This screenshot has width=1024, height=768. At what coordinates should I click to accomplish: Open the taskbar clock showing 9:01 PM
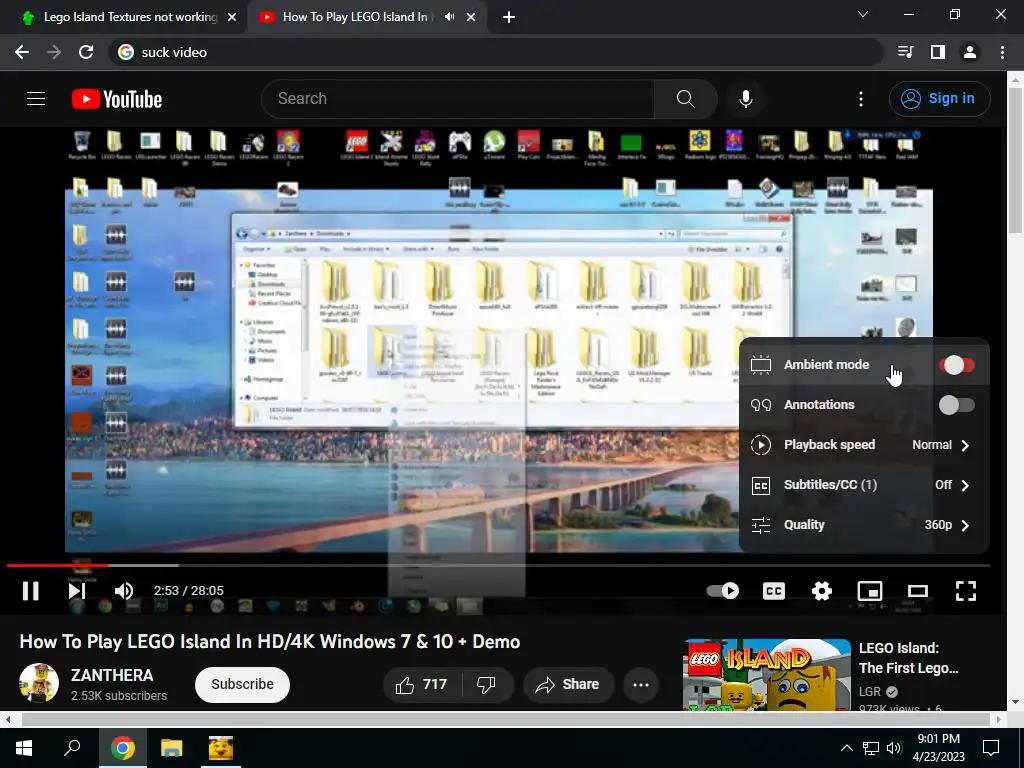938,748
